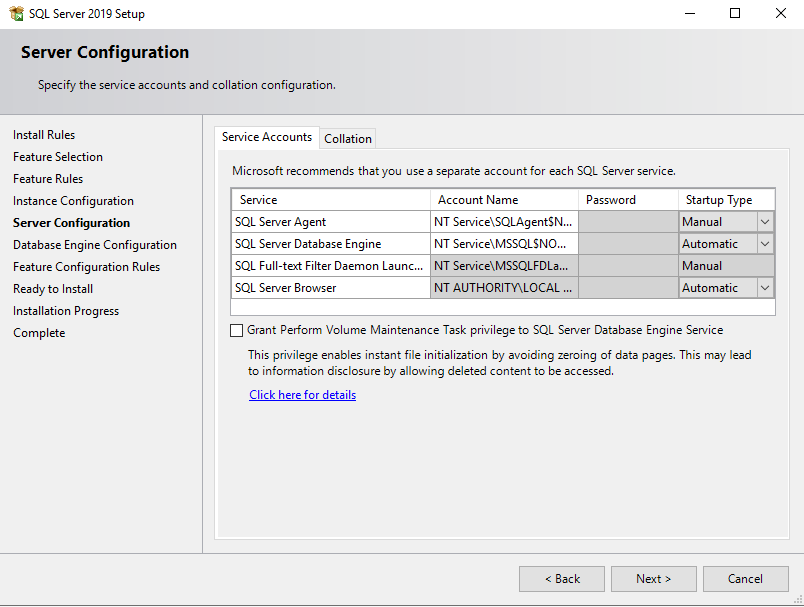Open SQL Server Database Engine startup dropdown
Viewport: 804px width, 607px height.
pyautogui.click(x=765, y=243)
